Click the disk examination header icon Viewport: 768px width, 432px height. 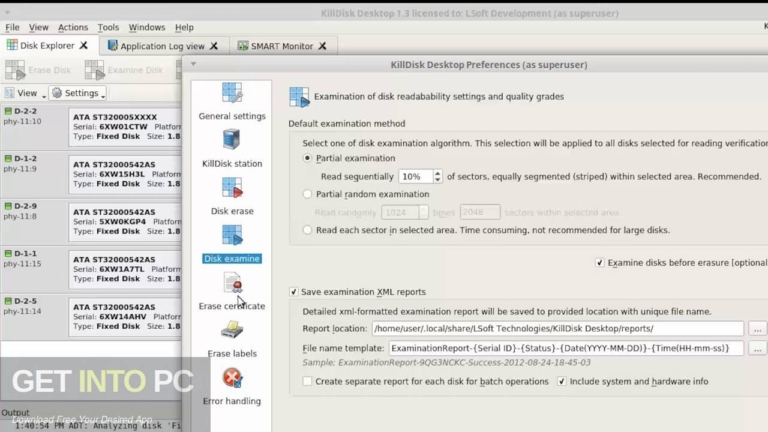coord(299,96)
